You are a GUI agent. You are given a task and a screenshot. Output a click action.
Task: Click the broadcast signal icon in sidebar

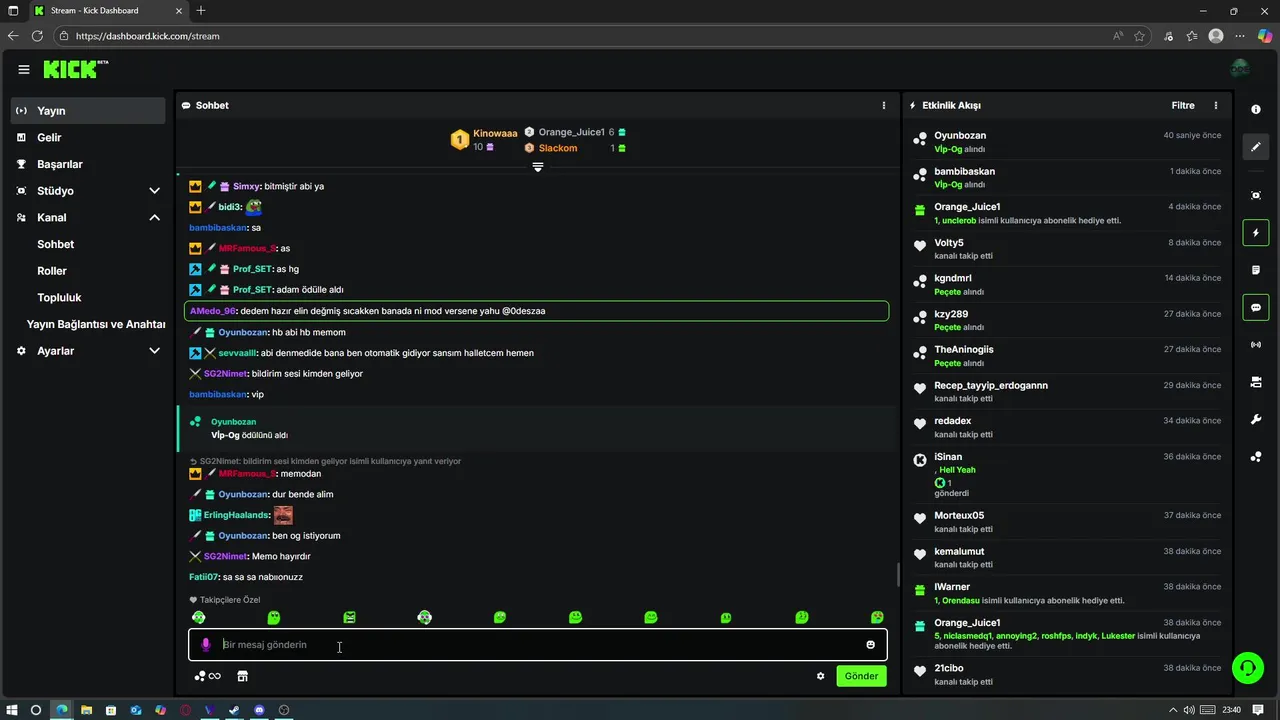1256,345
